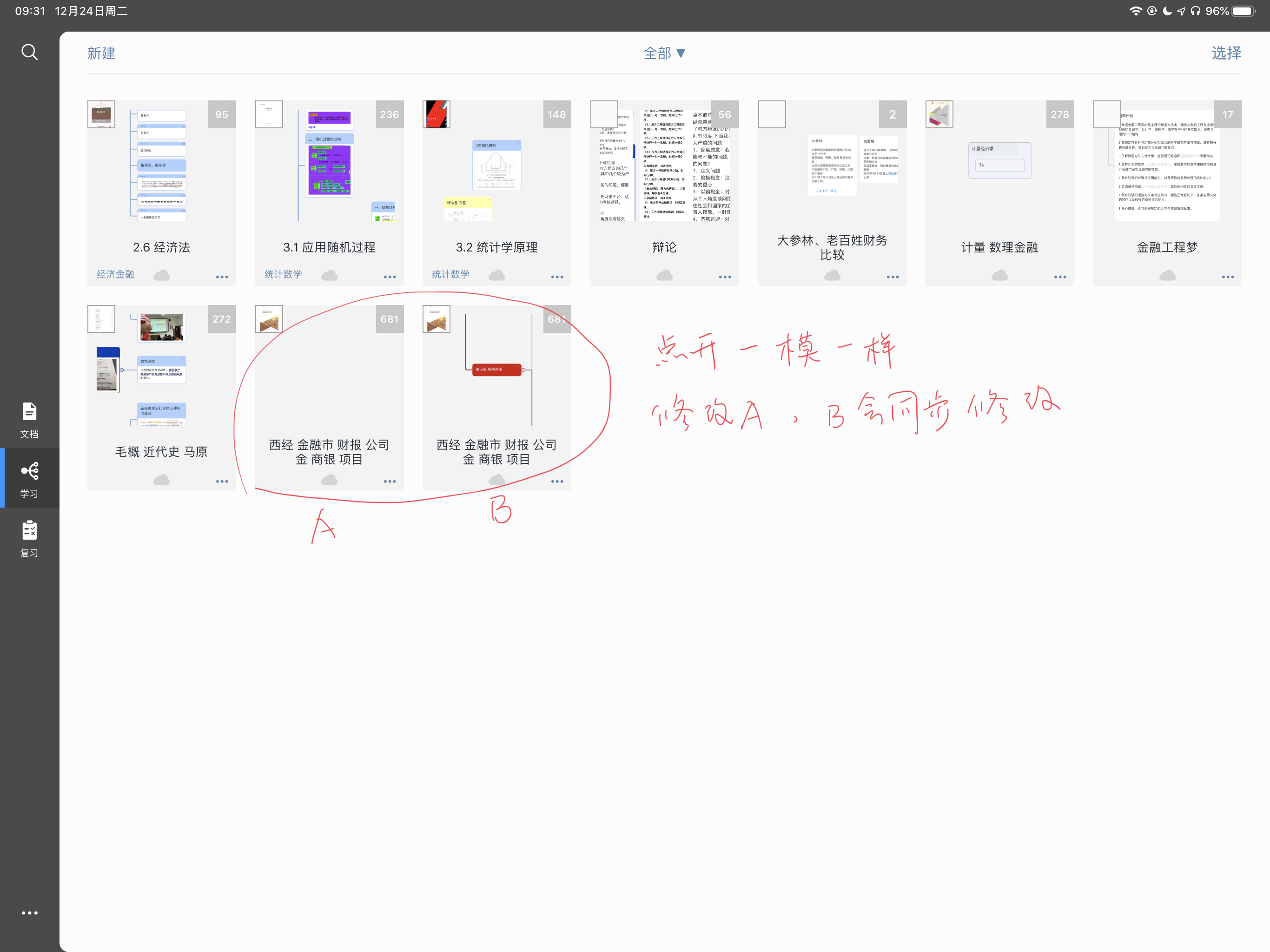Open more options for 辩论
1270x952 pixels.
click(x=725, y=277)
